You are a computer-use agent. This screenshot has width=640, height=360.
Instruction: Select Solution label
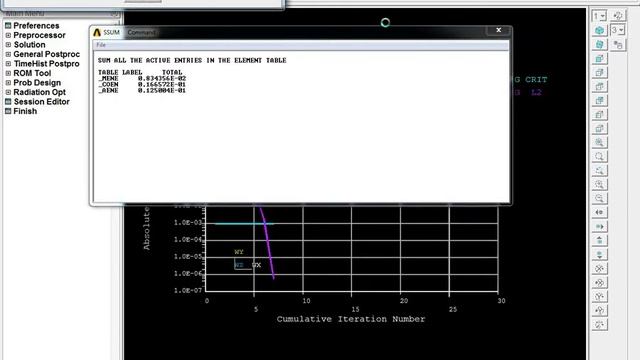click(x=29, y=44)
